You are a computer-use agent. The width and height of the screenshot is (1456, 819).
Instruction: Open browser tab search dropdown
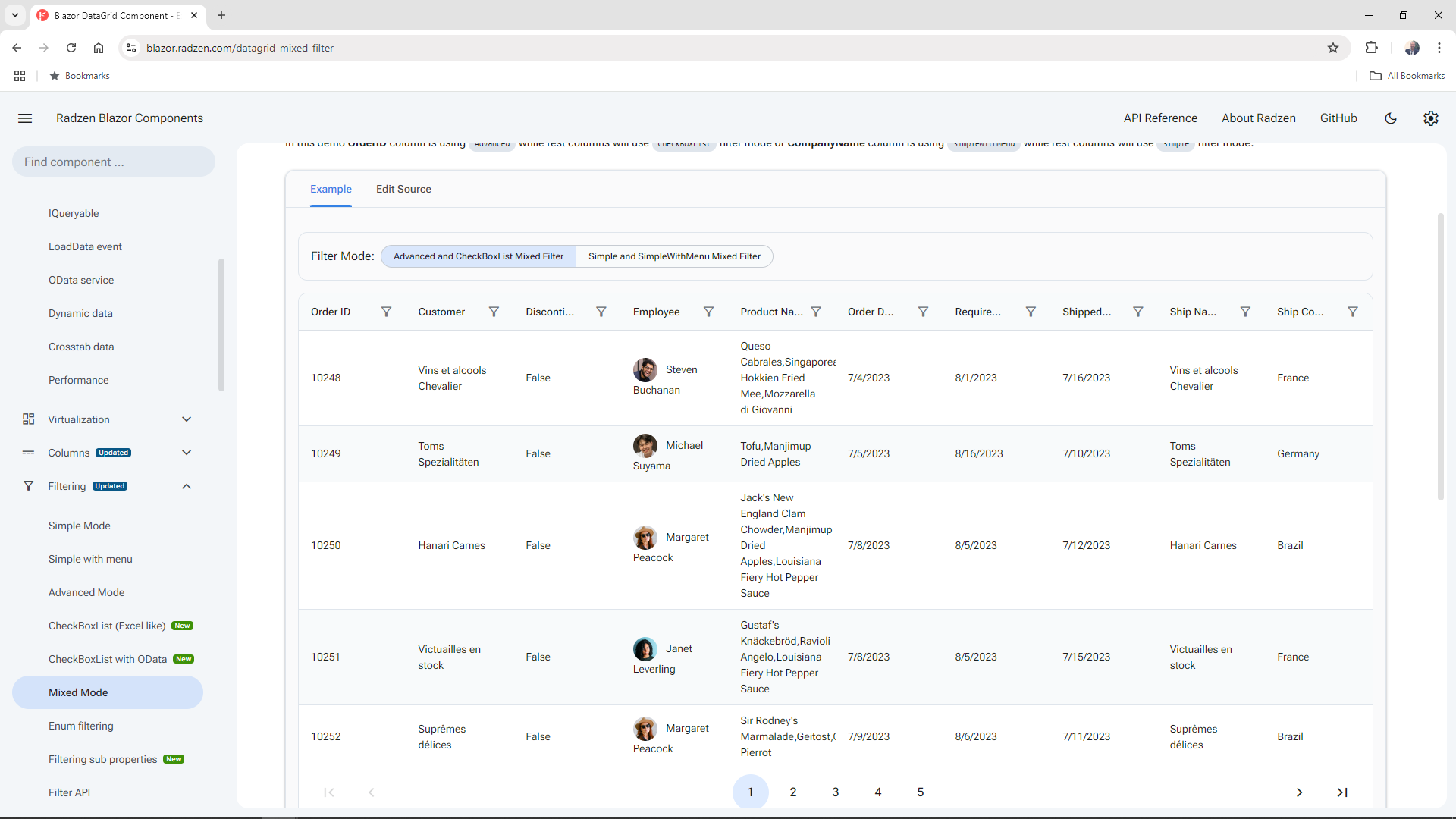pos(15,15)
